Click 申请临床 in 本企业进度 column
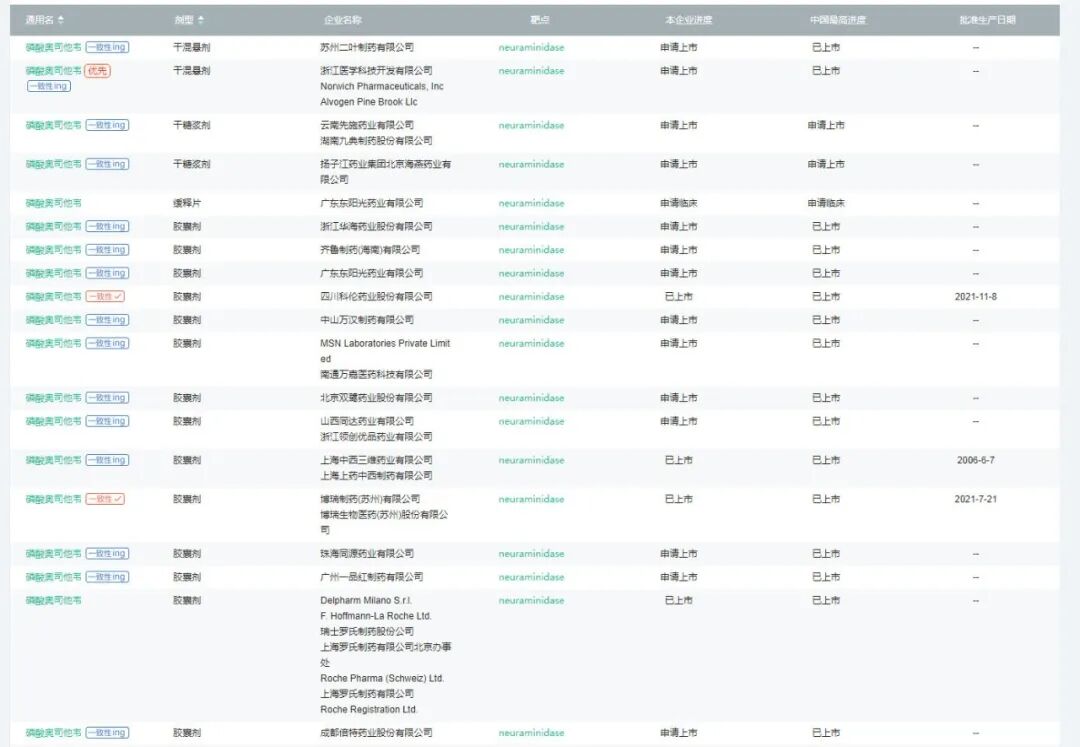The height and width of the screenshot is (747, 1080). point(678,203)
